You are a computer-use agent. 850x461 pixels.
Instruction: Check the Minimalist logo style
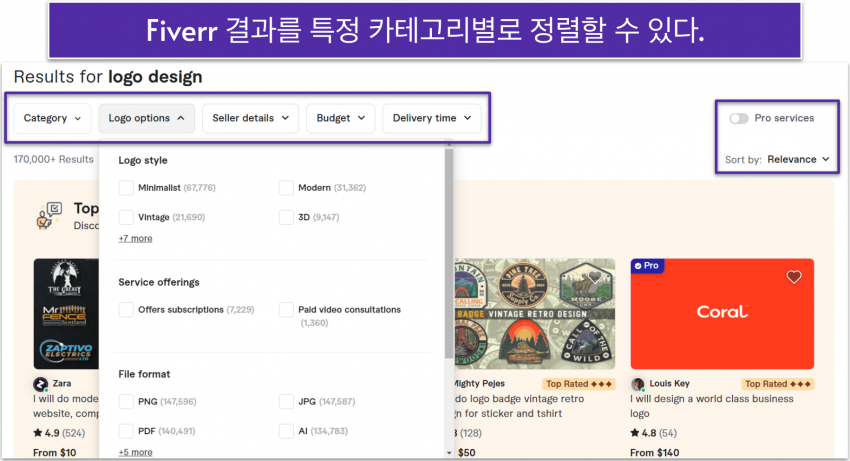tap(126, 188)
